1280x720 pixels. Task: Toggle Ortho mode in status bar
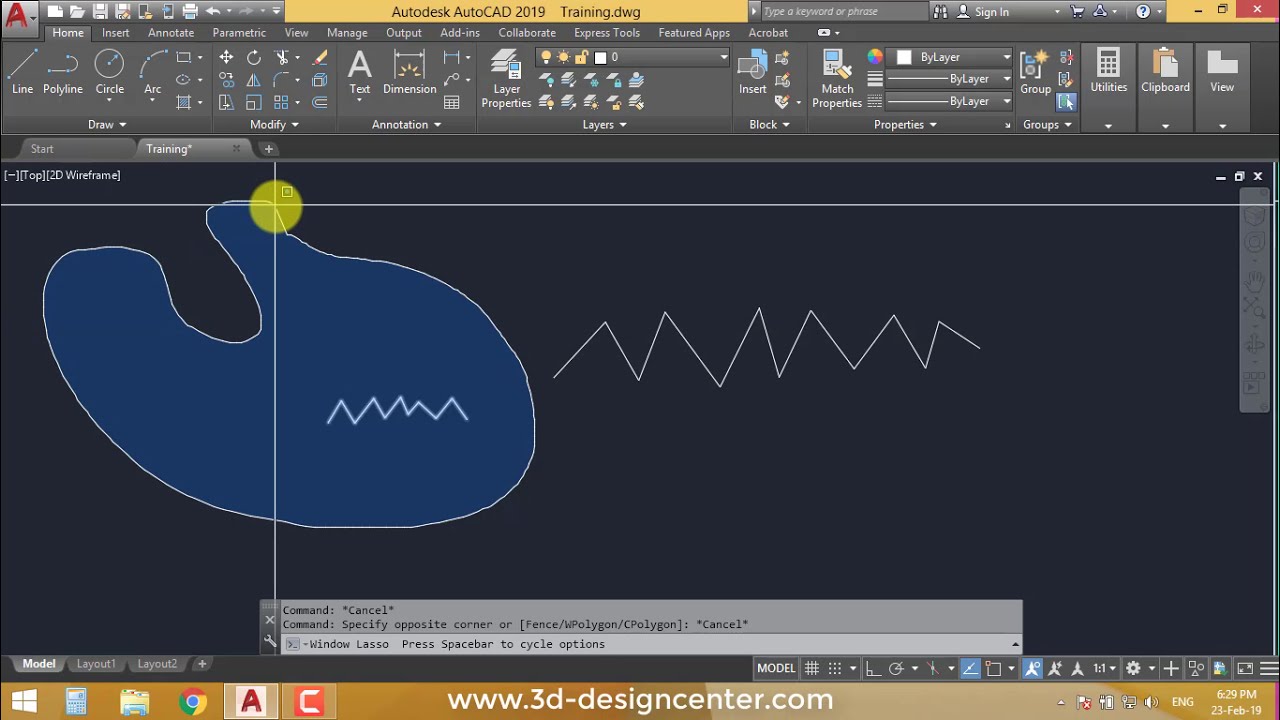click(x=873, y=668)
